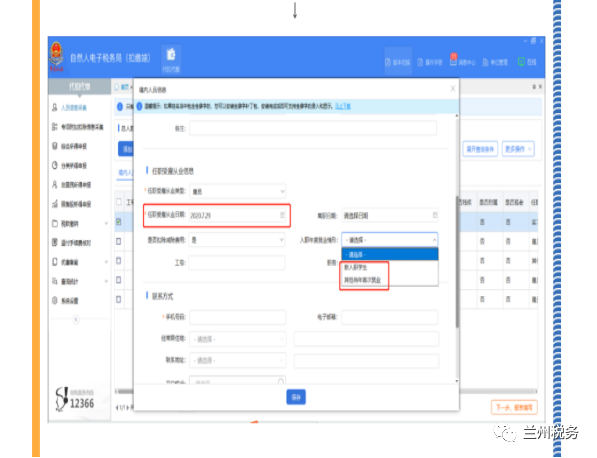Image resolution: width=597 pixels, height=458 pixels.
Task: Switch to the 境内人员 tab
Action: [125, 172]
